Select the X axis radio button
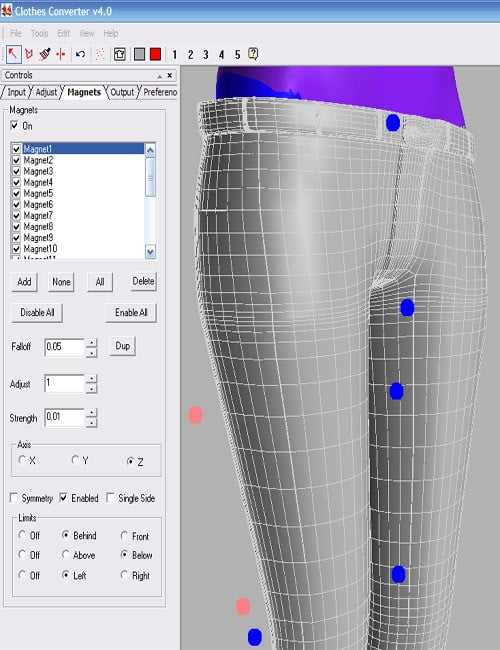 (22, 460)
